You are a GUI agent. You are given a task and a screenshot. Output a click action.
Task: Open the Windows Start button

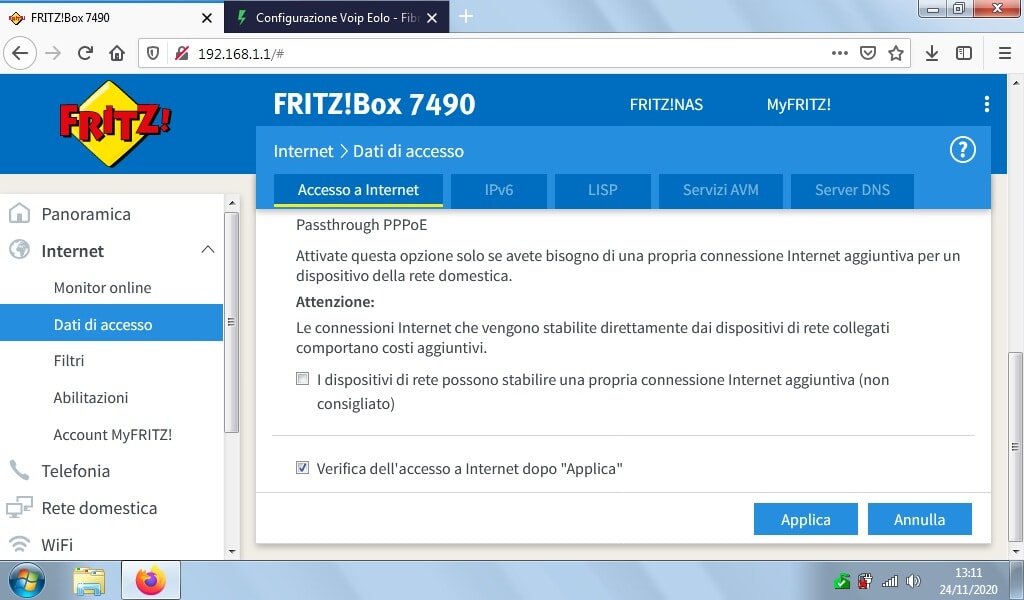pyautogui.click(x=27, y=580)
